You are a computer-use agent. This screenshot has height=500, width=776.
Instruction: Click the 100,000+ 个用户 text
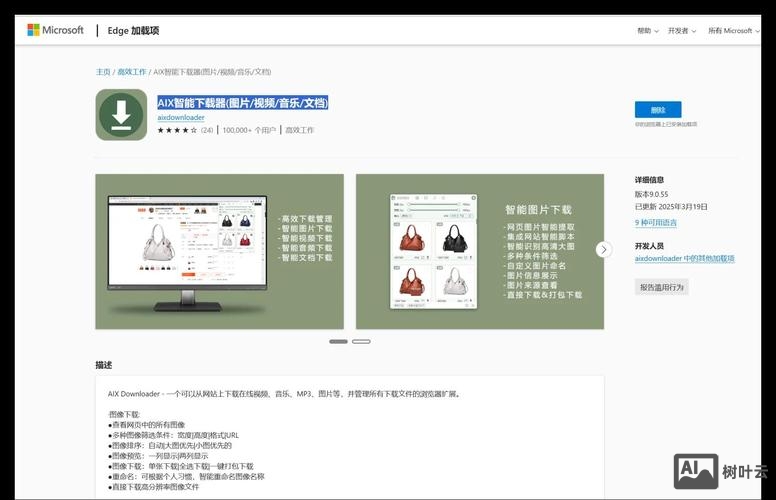tap(249, 130)
